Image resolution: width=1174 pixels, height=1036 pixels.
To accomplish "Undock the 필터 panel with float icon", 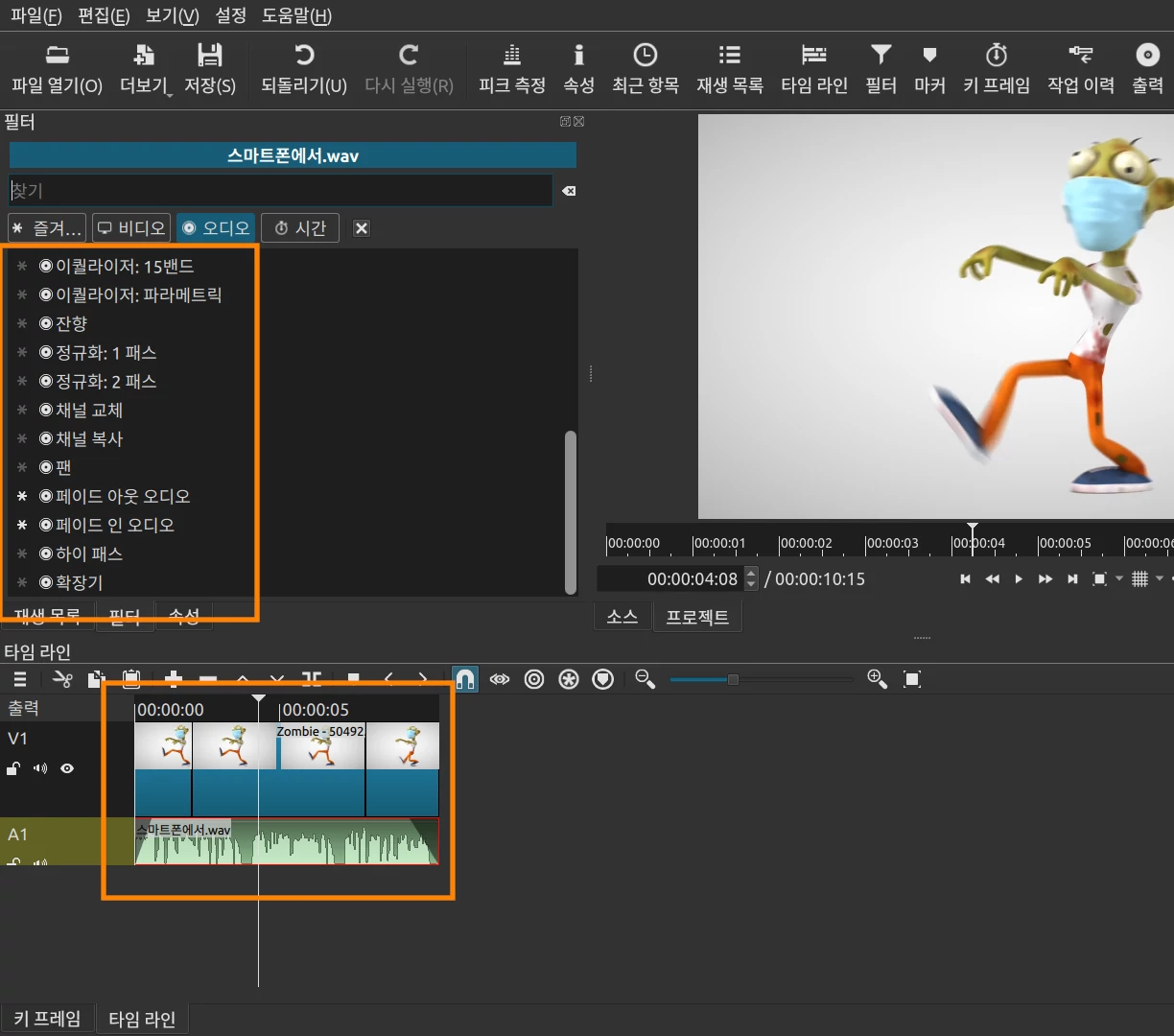I will pyautogui.click(x=565, y=122).
